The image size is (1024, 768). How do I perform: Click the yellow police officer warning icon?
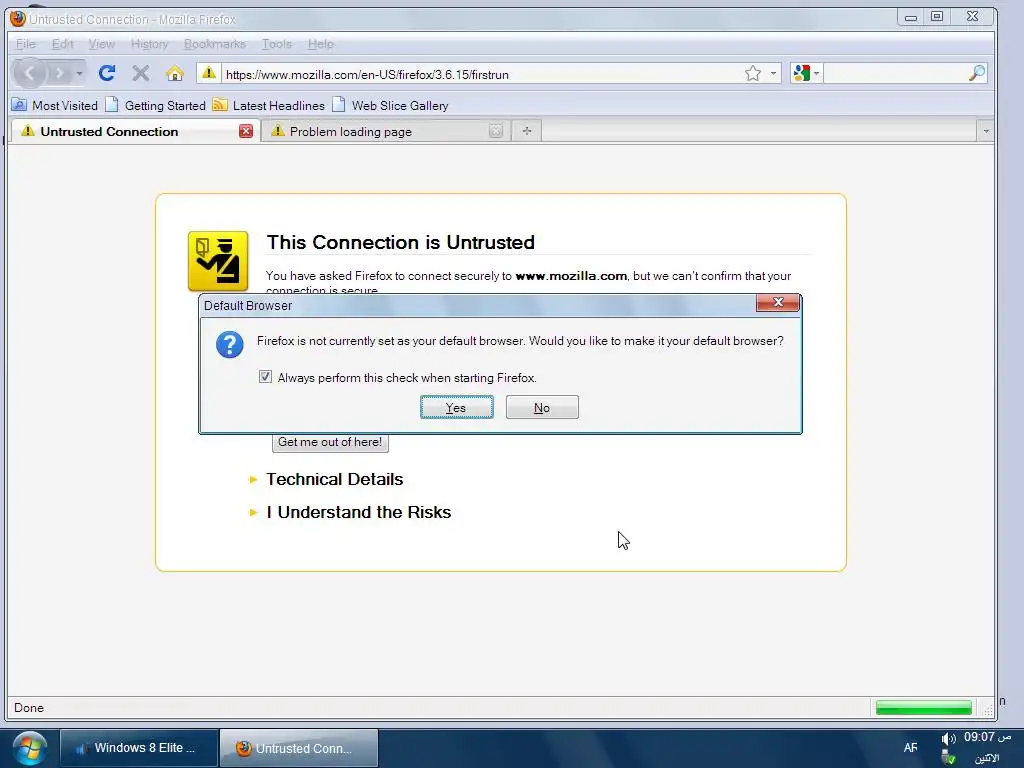pos(218,261)
